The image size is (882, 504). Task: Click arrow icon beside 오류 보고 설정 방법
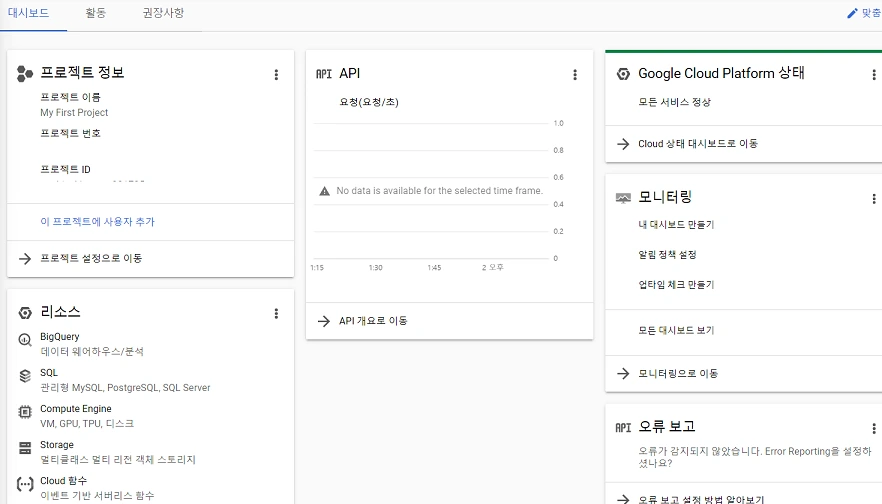click(x=623, y=499)
